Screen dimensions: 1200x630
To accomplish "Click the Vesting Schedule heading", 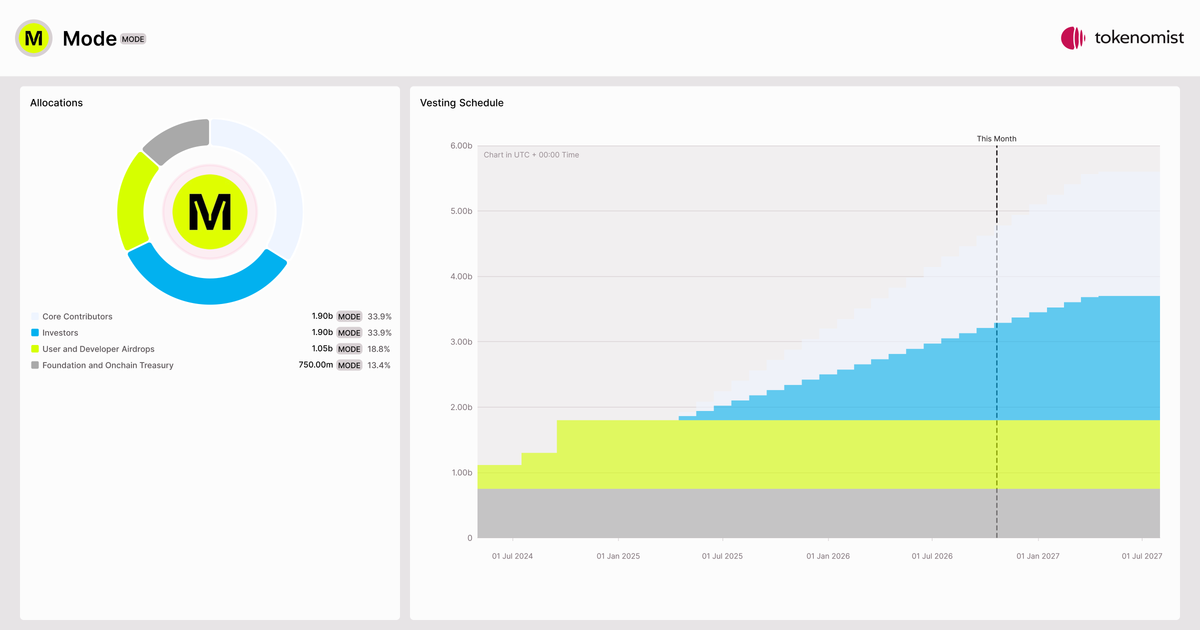I will pyautogui.click(x=462, y=103).
